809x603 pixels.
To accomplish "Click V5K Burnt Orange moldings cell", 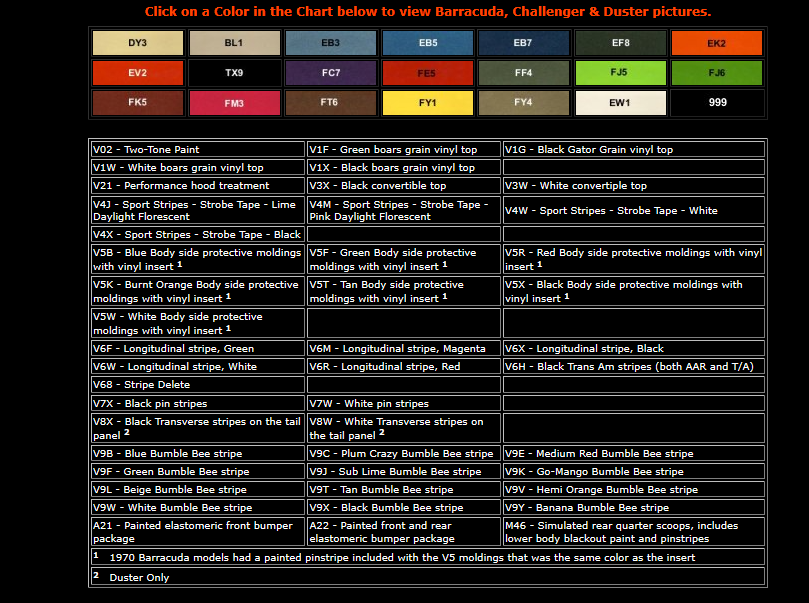I will [x=198, y=291].
